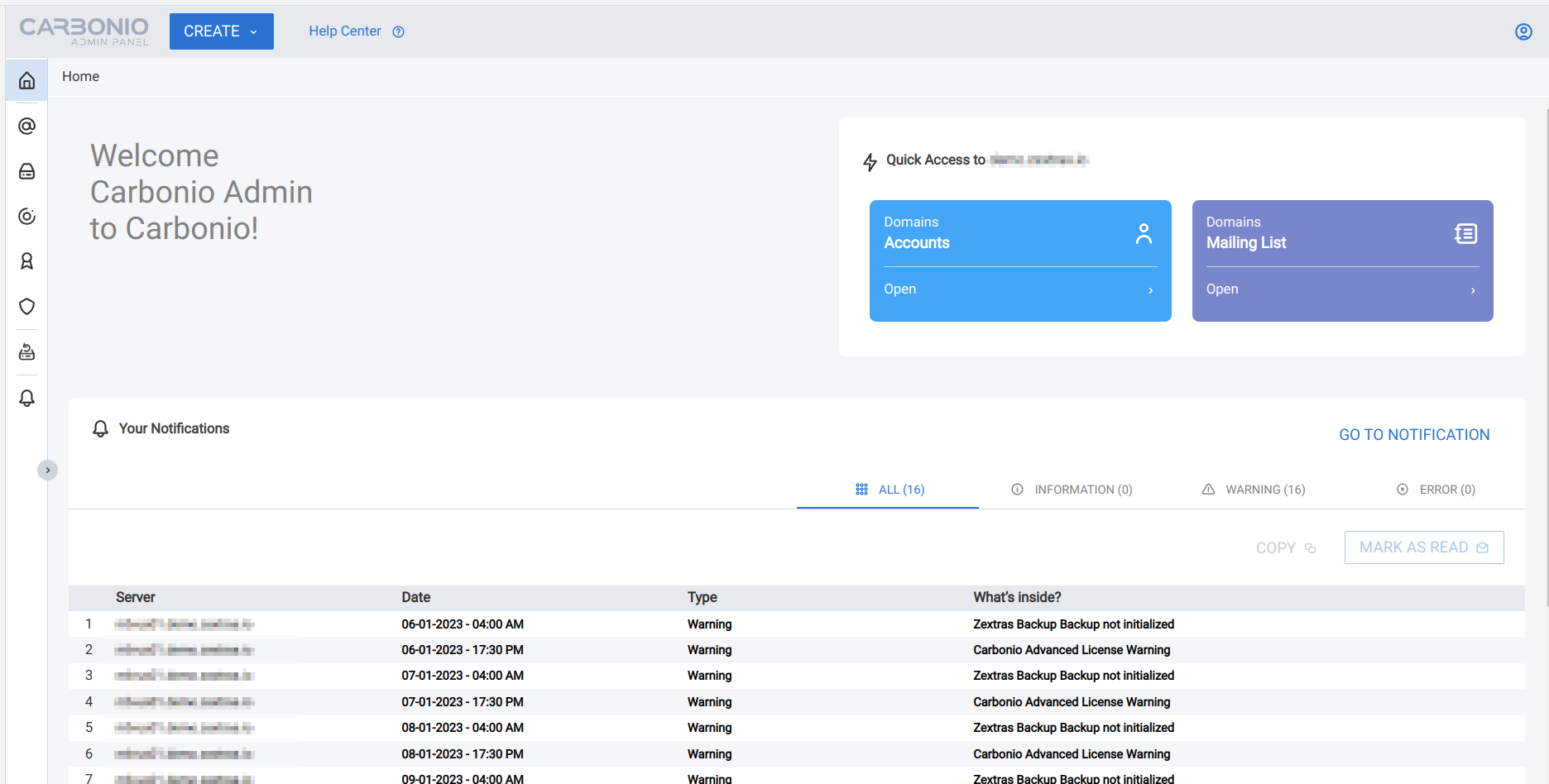Select notification row 07-01-2023 - 04:00 AM
1549x784 pixels.
point(797,676)
